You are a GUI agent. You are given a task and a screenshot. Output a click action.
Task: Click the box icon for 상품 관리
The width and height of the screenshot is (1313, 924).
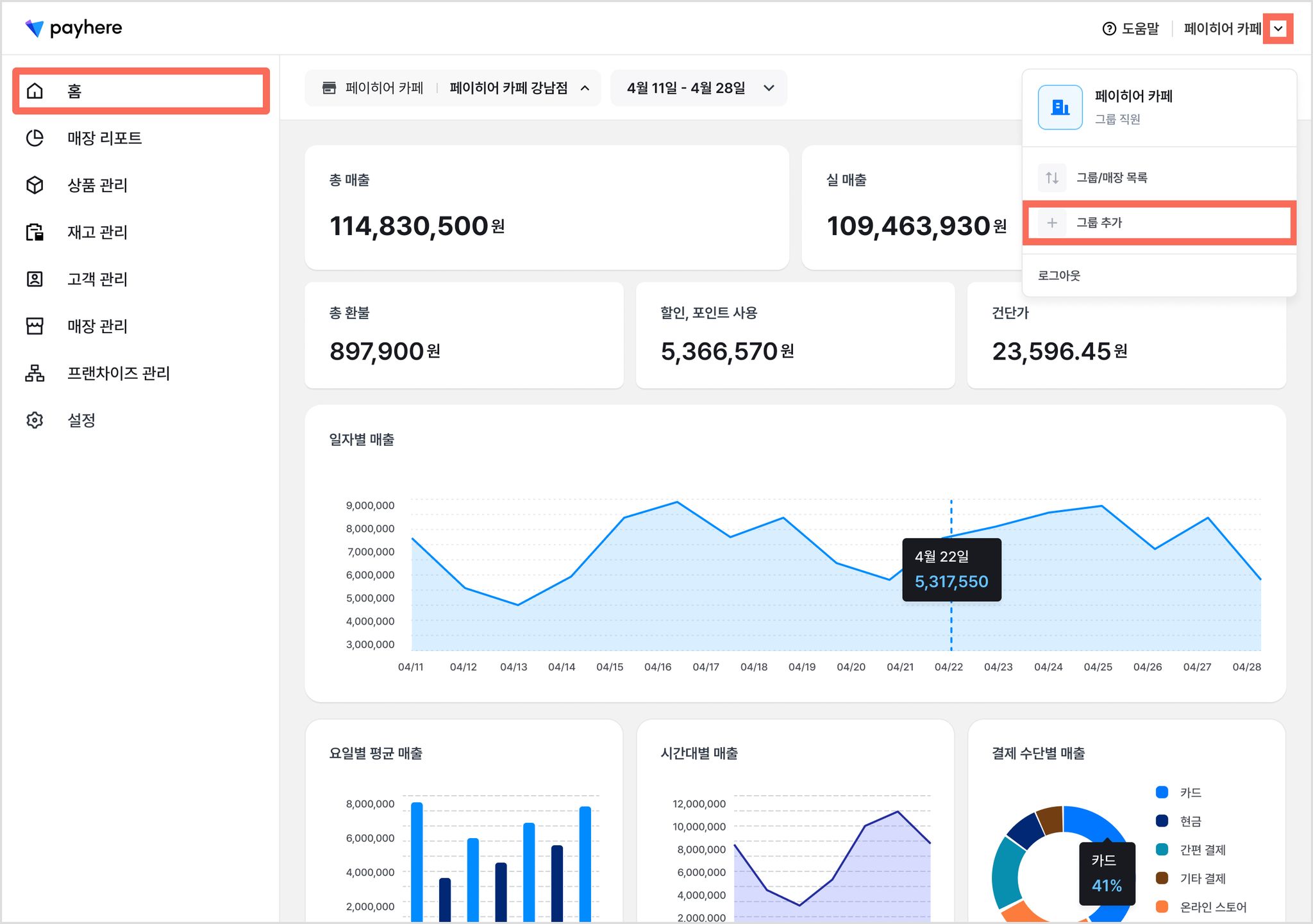[35, 185]
